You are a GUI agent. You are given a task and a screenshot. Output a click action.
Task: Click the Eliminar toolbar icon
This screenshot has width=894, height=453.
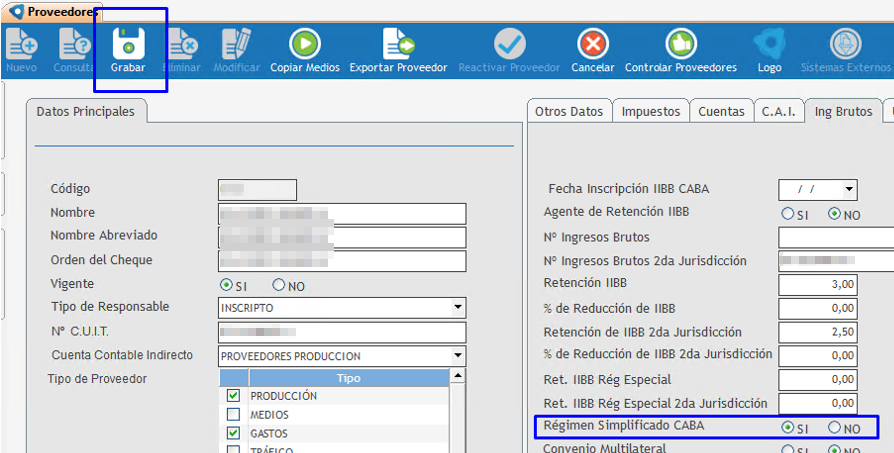click(182, 44)
